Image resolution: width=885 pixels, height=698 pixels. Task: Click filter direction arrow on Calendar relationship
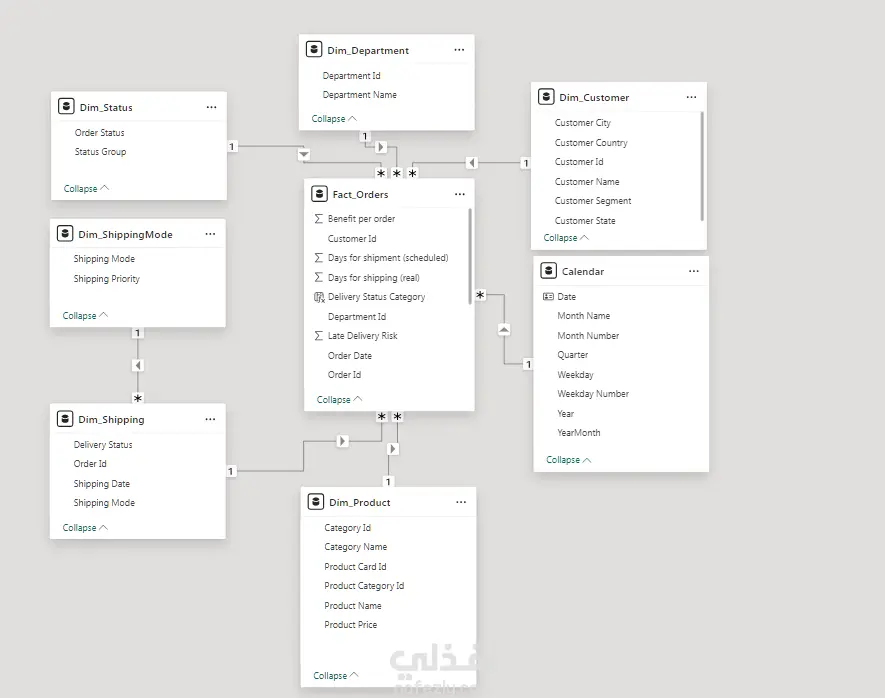tap(504, 329)
